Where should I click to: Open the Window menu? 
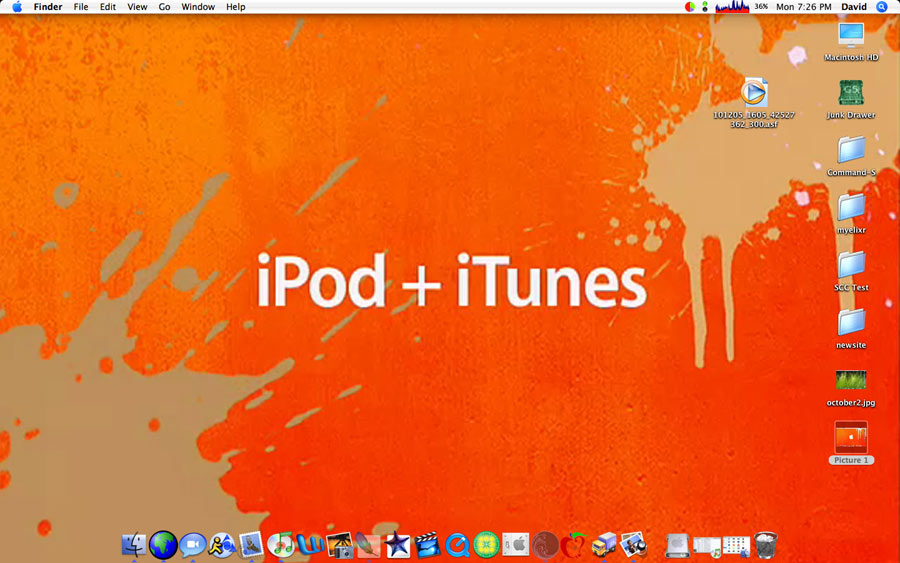(198, 7)
